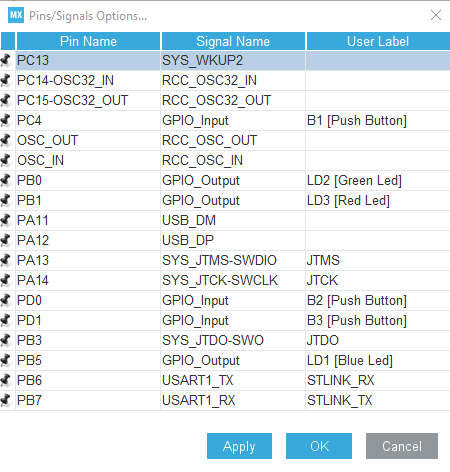Toggle the pin icon for OSC_OUT row
This screenshot has width=450, height=472.
click(x=5, y=140)
